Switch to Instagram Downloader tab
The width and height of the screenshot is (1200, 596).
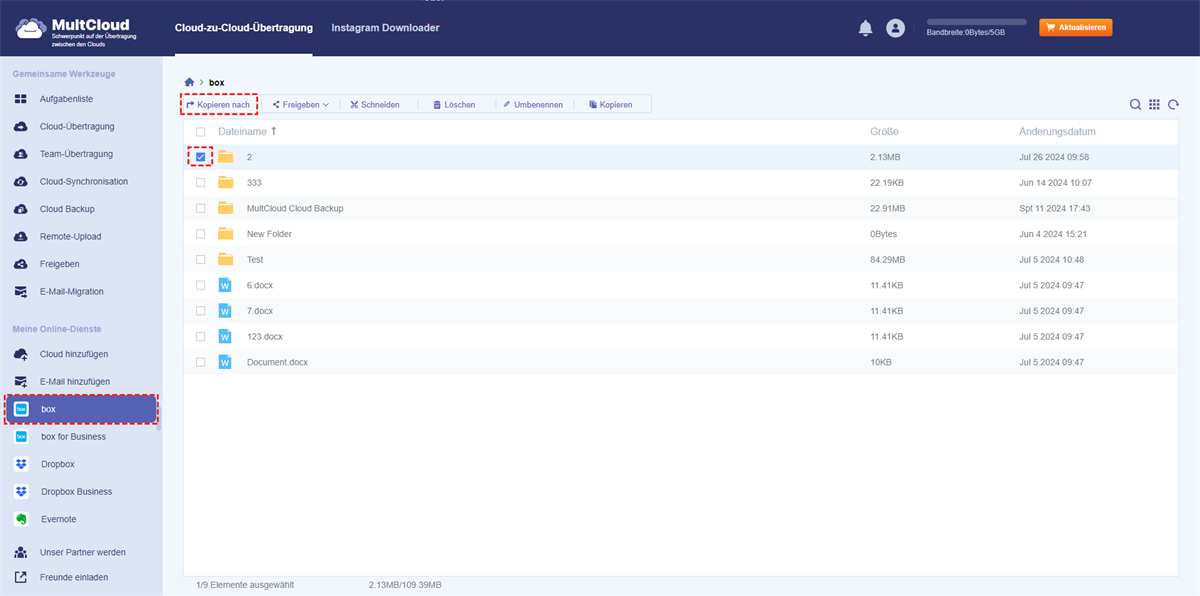tap(385, 28)
